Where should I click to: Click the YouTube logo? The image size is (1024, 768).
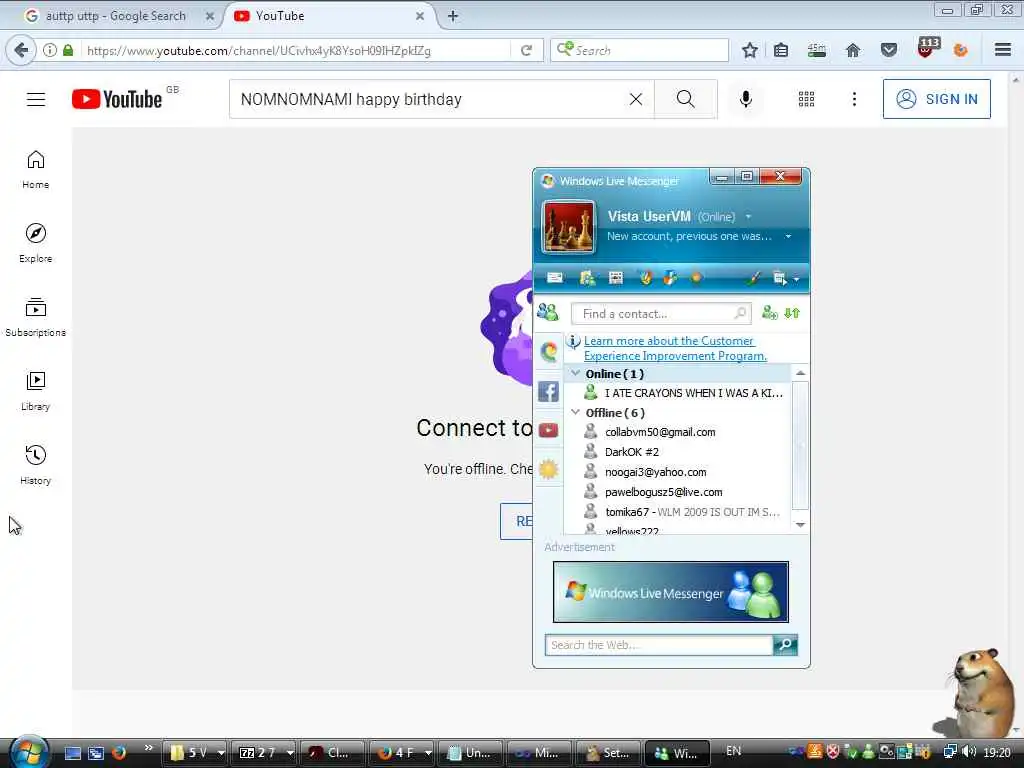tap(117, 99)
